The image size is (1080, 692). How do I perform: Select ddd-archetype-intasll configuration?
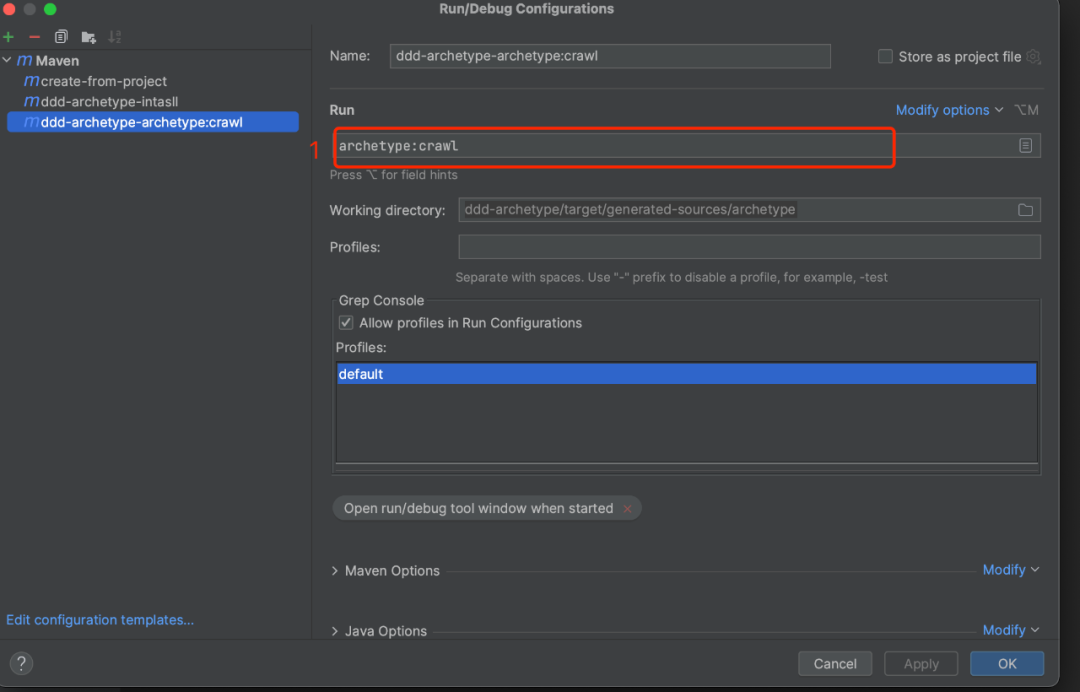coord(153,102)
